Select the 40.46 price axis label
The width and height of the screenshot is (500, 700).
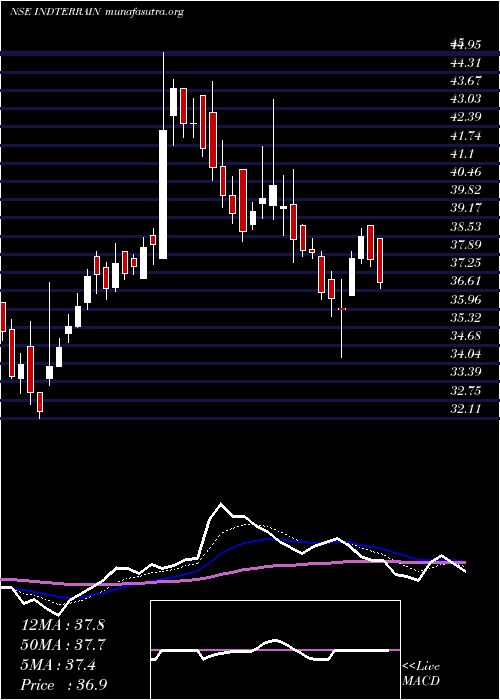coord(465,172)
